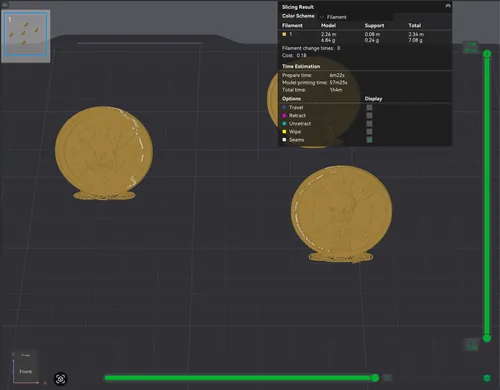This screenshot has height=390, width=500.
Task: Click the 'Filament change times: 0' text
Action: [x=311, y=48]
